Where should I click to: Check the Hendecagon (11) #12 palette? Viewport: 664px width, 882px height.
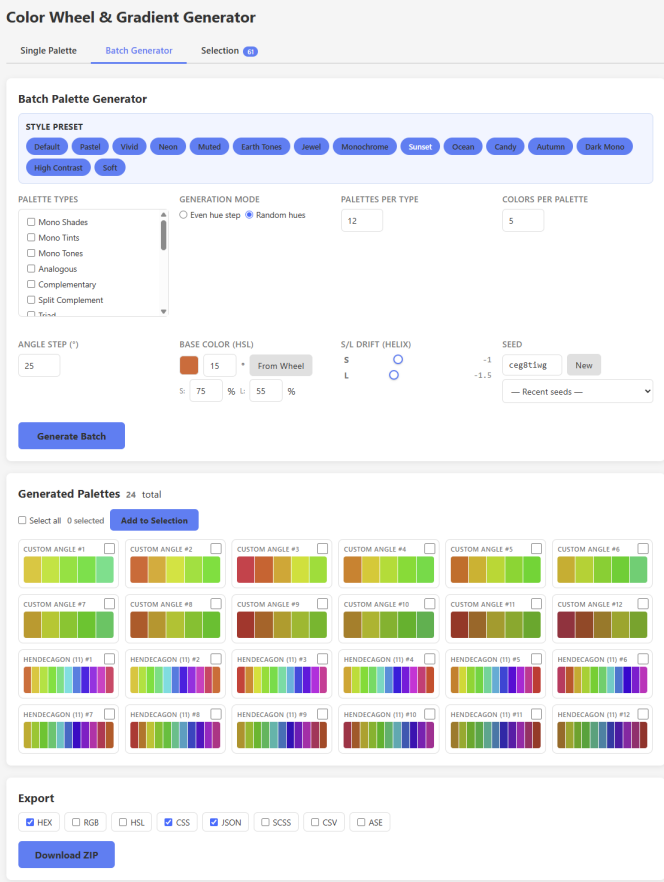643,714
